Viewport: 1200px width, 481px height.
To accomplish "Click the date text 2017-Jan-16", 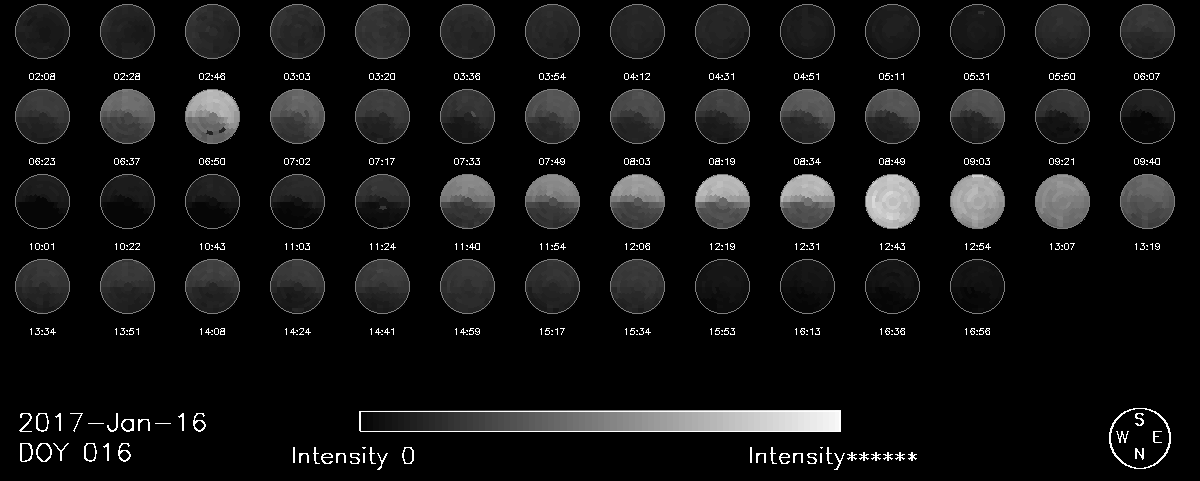I will click(112, 423).
